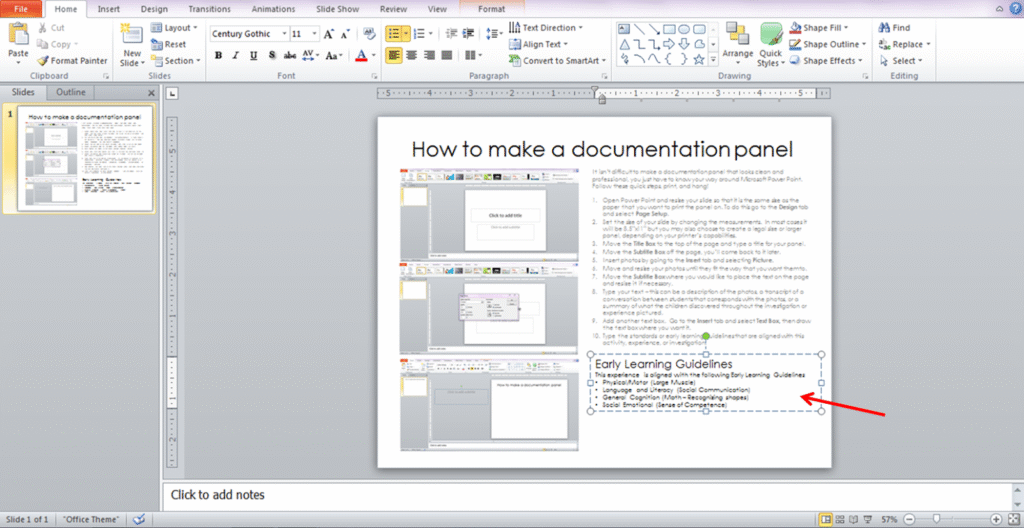Pick the oval shape in Drawing gallery
The image size is (1024, 528).
(x=684, y=29)
